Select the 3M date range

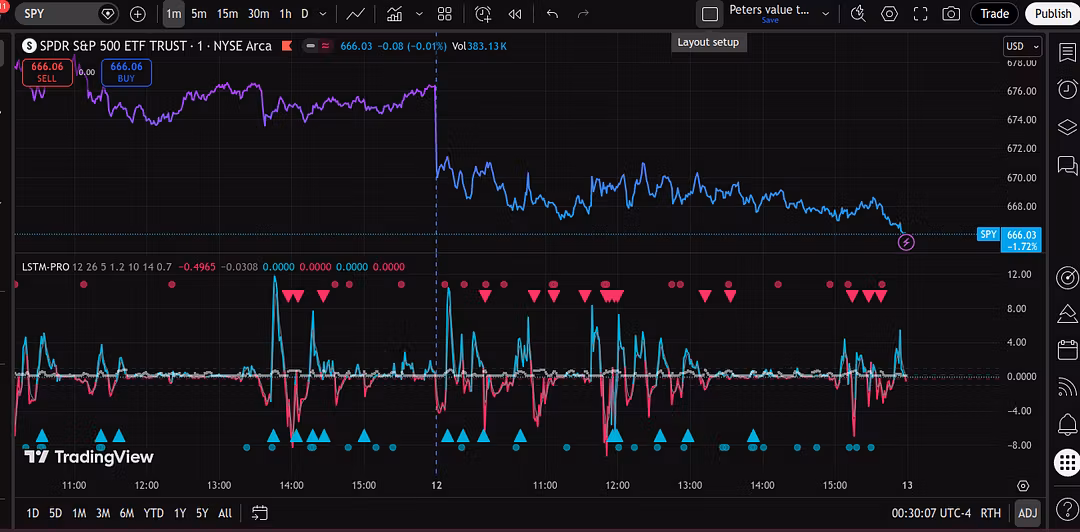[103, 513]
